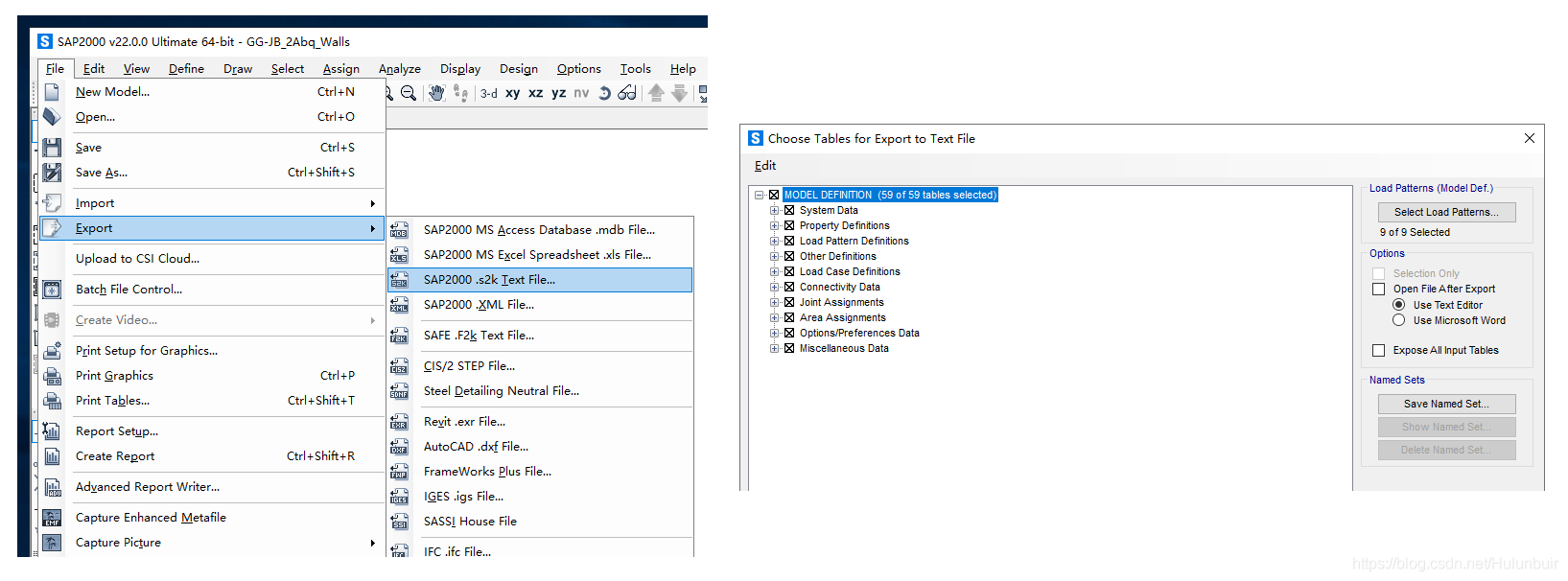Click Select Load Patterns button

(1446, 212)
